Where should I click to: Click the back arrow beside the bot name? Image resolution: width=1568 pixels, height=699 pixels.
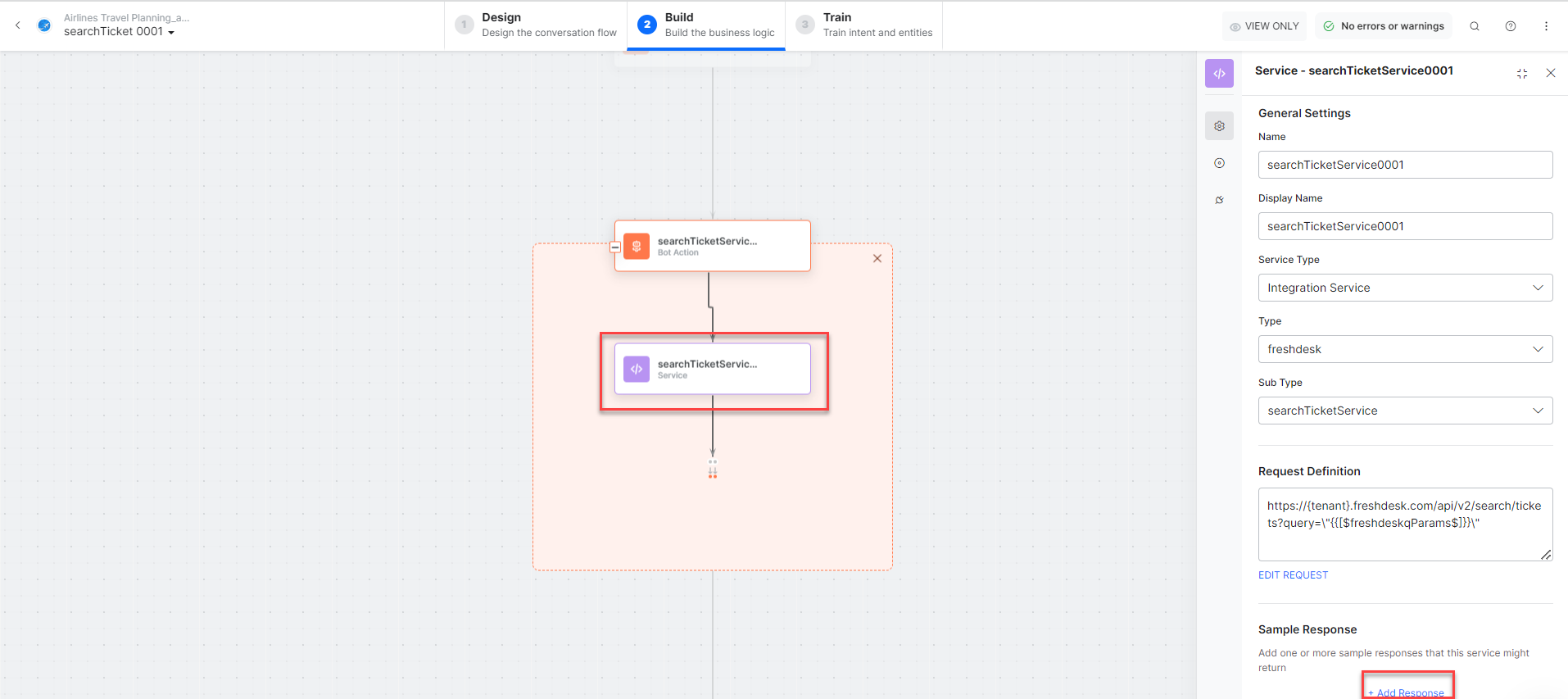pyautogui.click(x=18, y=25)
